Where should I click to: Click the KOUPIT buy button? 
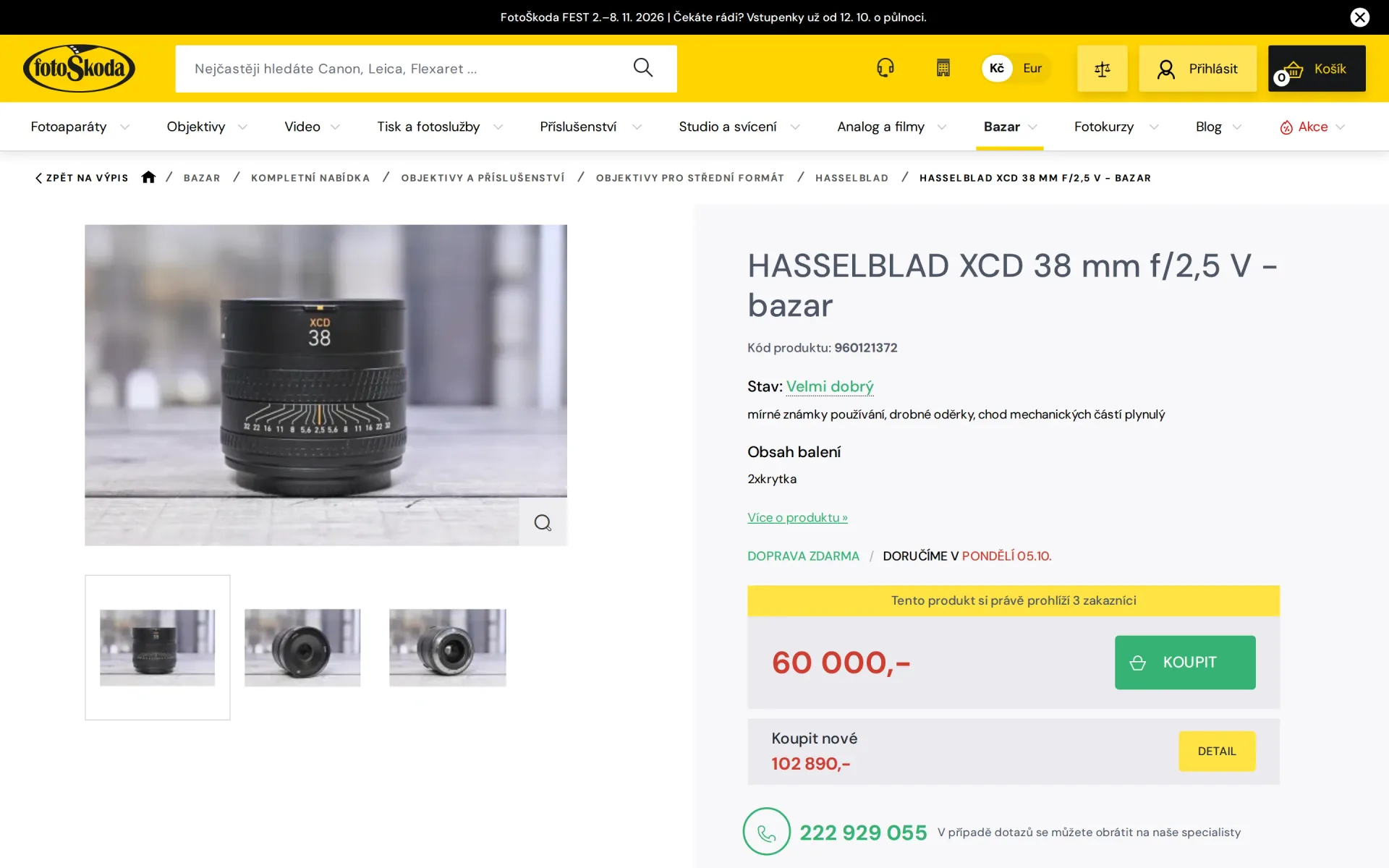tap(1185, 663)
